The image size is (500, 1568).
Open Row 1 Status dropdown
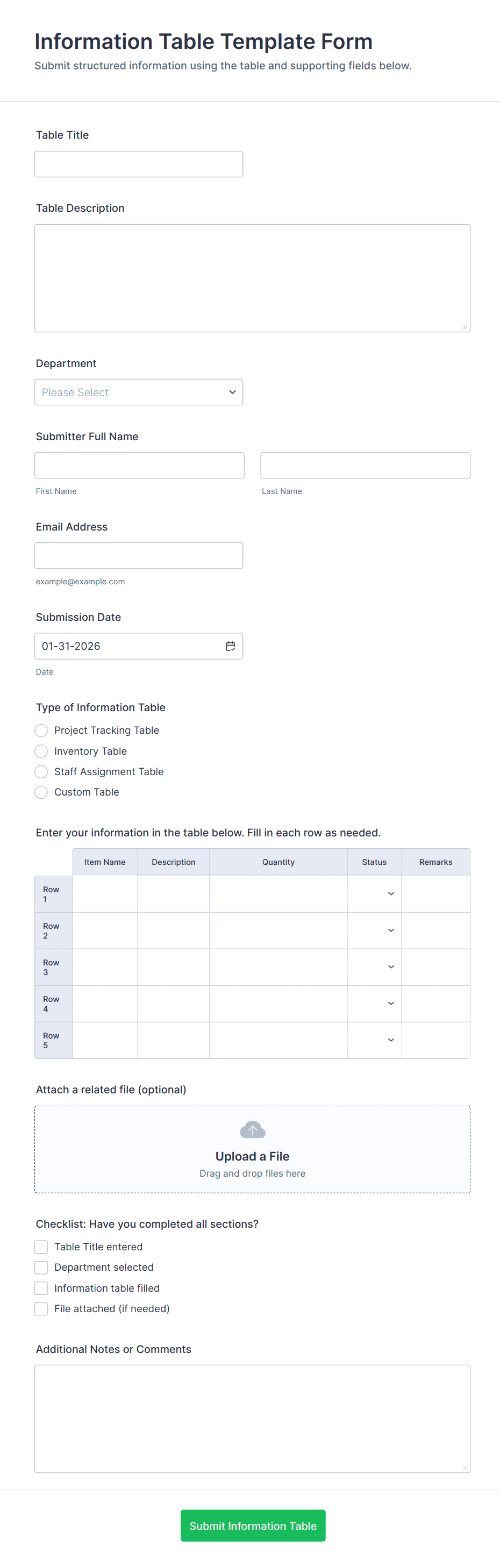374,893
